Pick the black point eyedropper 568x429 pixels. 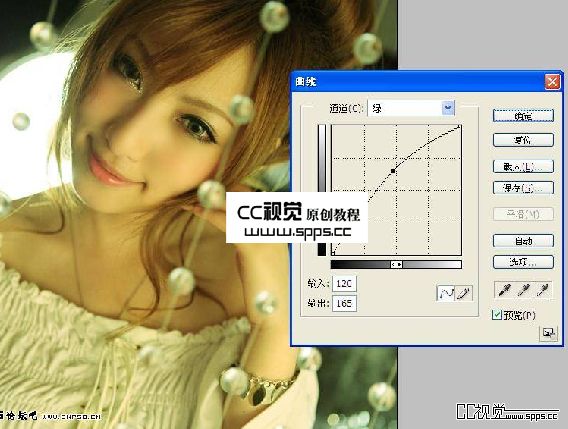(x=505, y=290)
